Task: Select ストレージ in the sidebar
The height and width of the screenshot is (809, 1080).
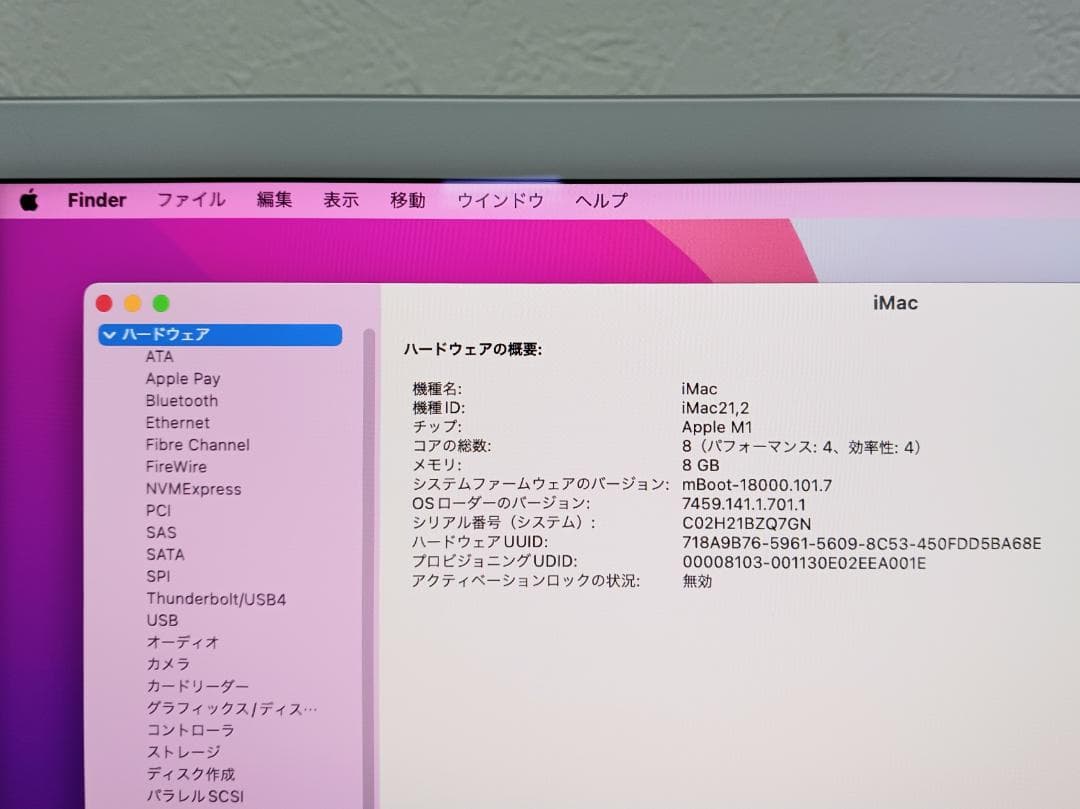Action: click(183, 753)
